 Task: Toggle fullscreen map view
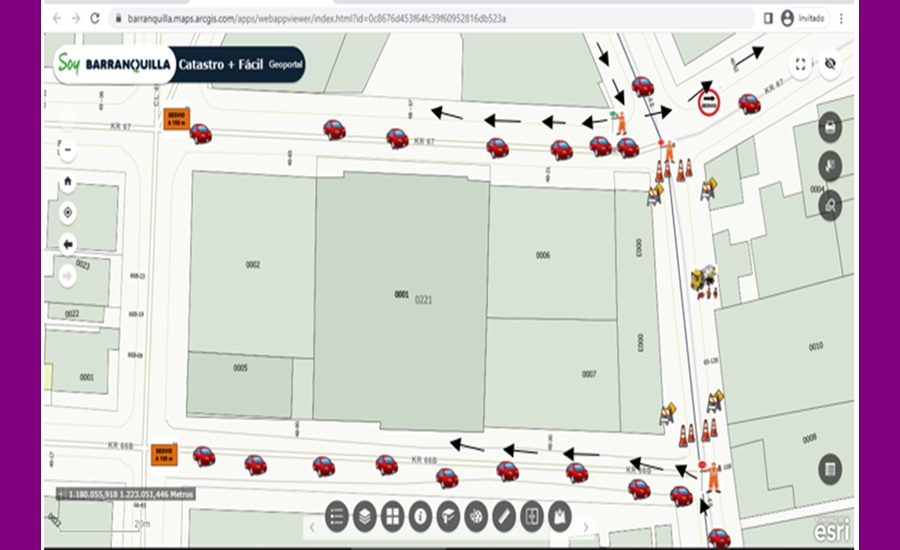(800, 65)
